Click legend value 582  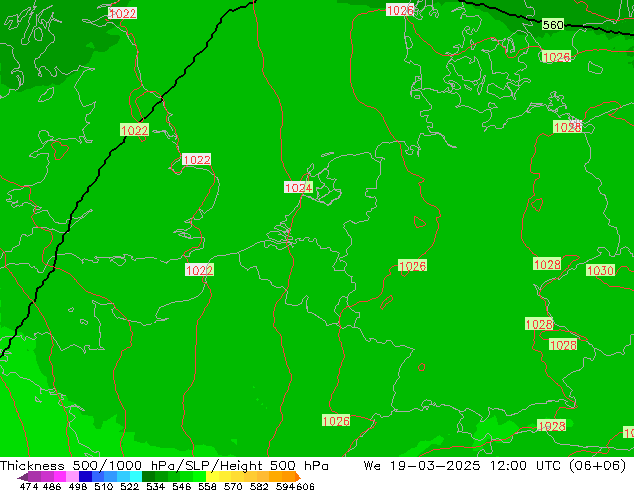point(259,486)
